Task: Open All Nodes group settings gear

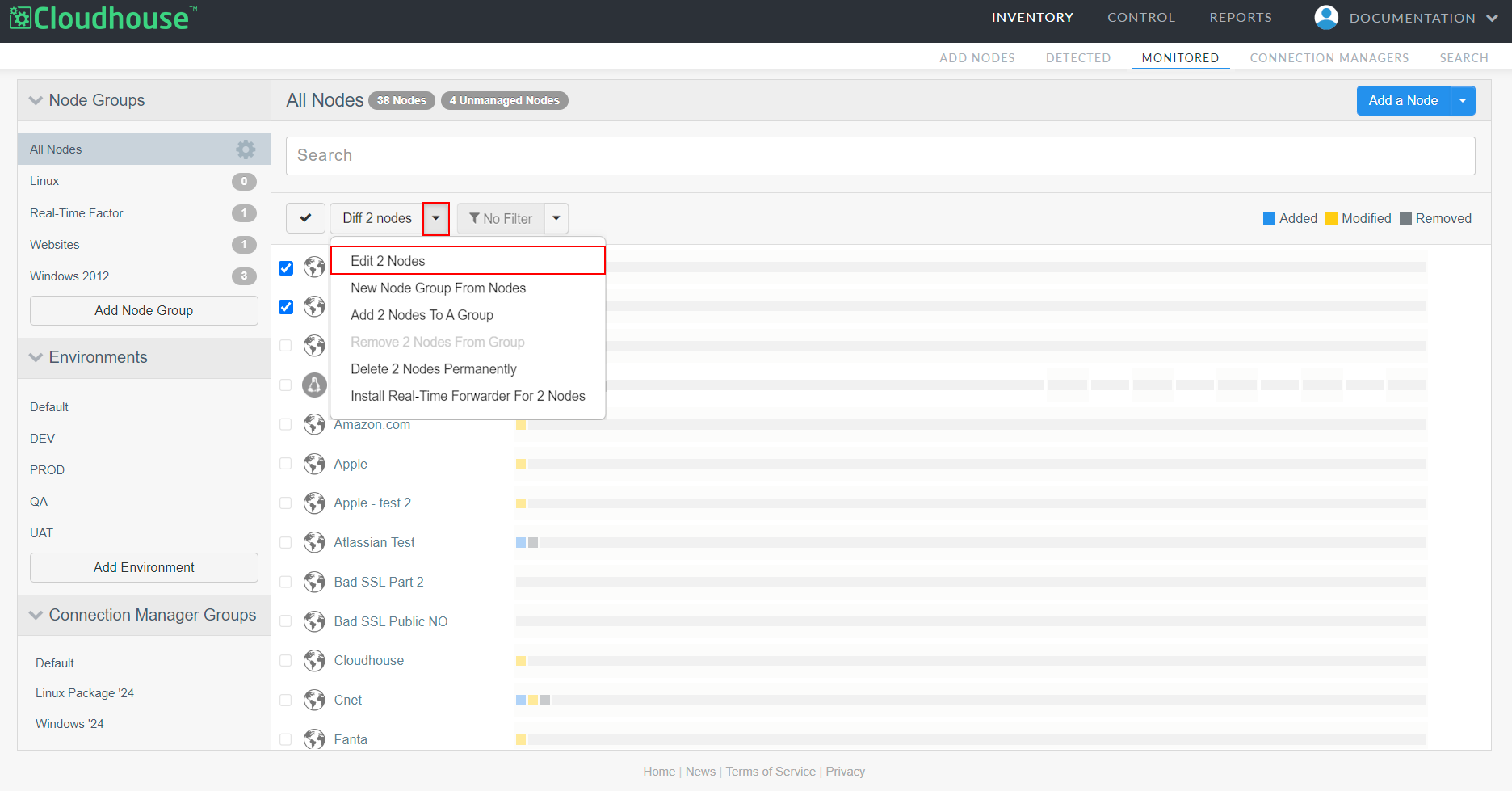Action: click(246, 149)
